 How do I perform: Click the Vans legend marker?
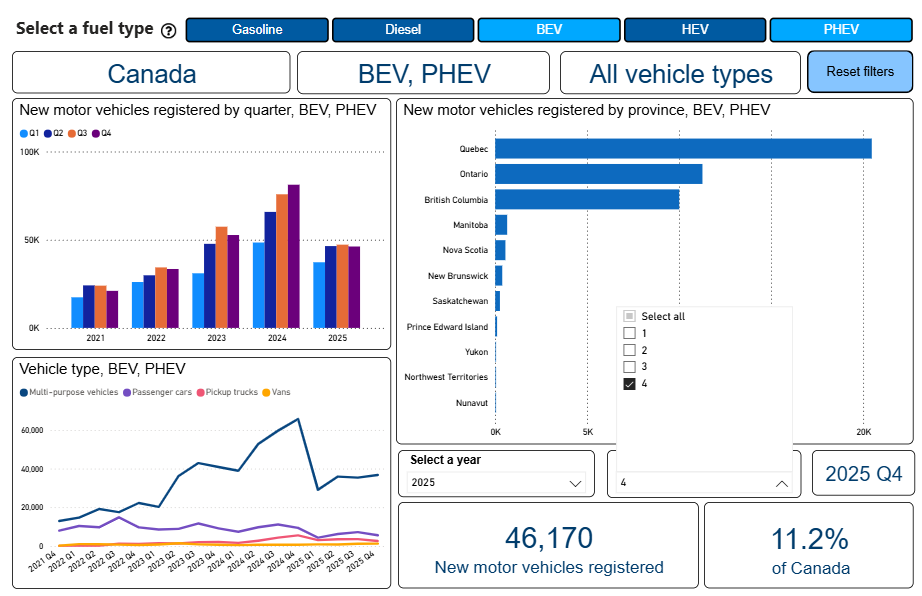pos(265,392)
